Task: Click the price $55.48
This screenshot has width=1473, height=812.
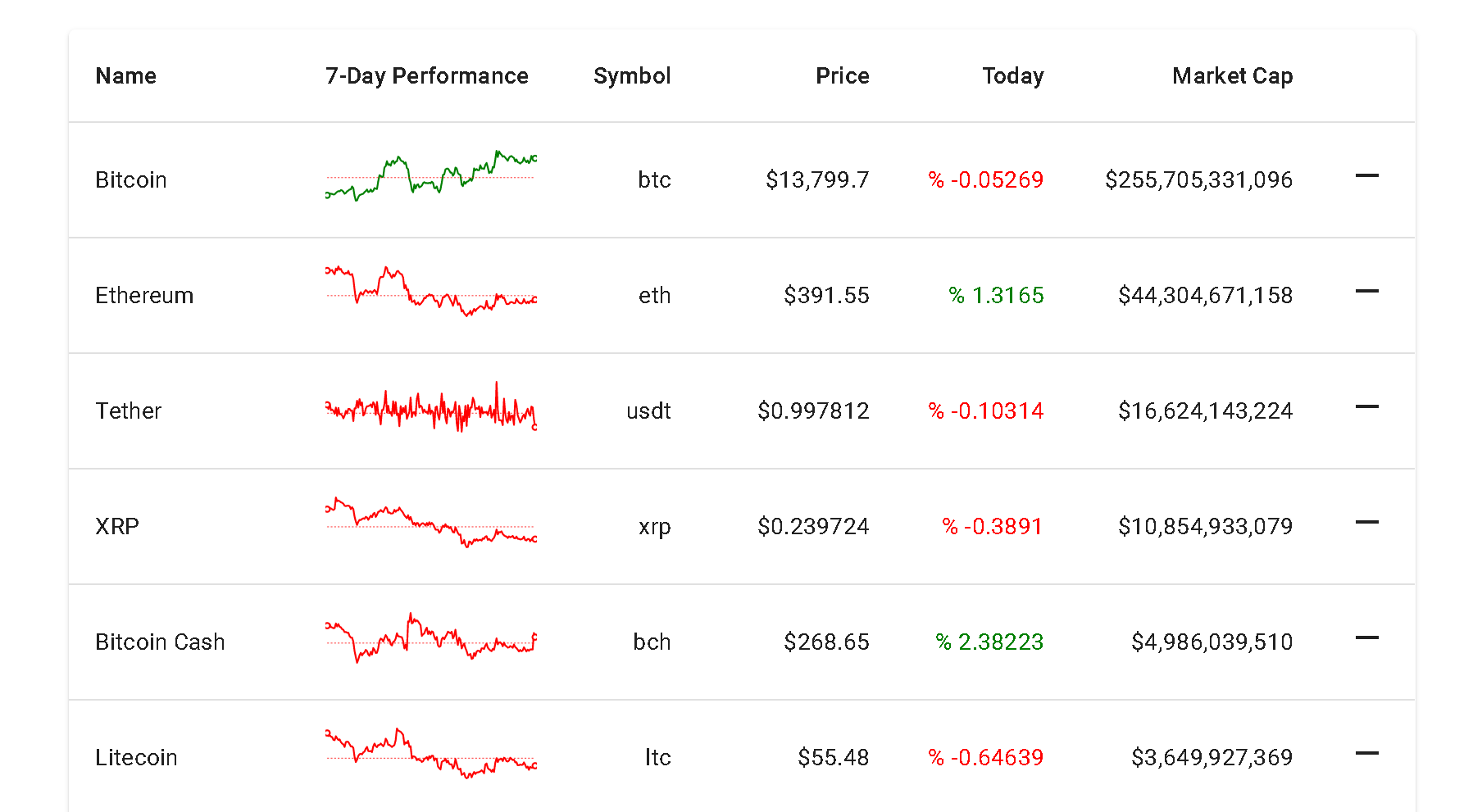Action: click(x=834, y=758)
